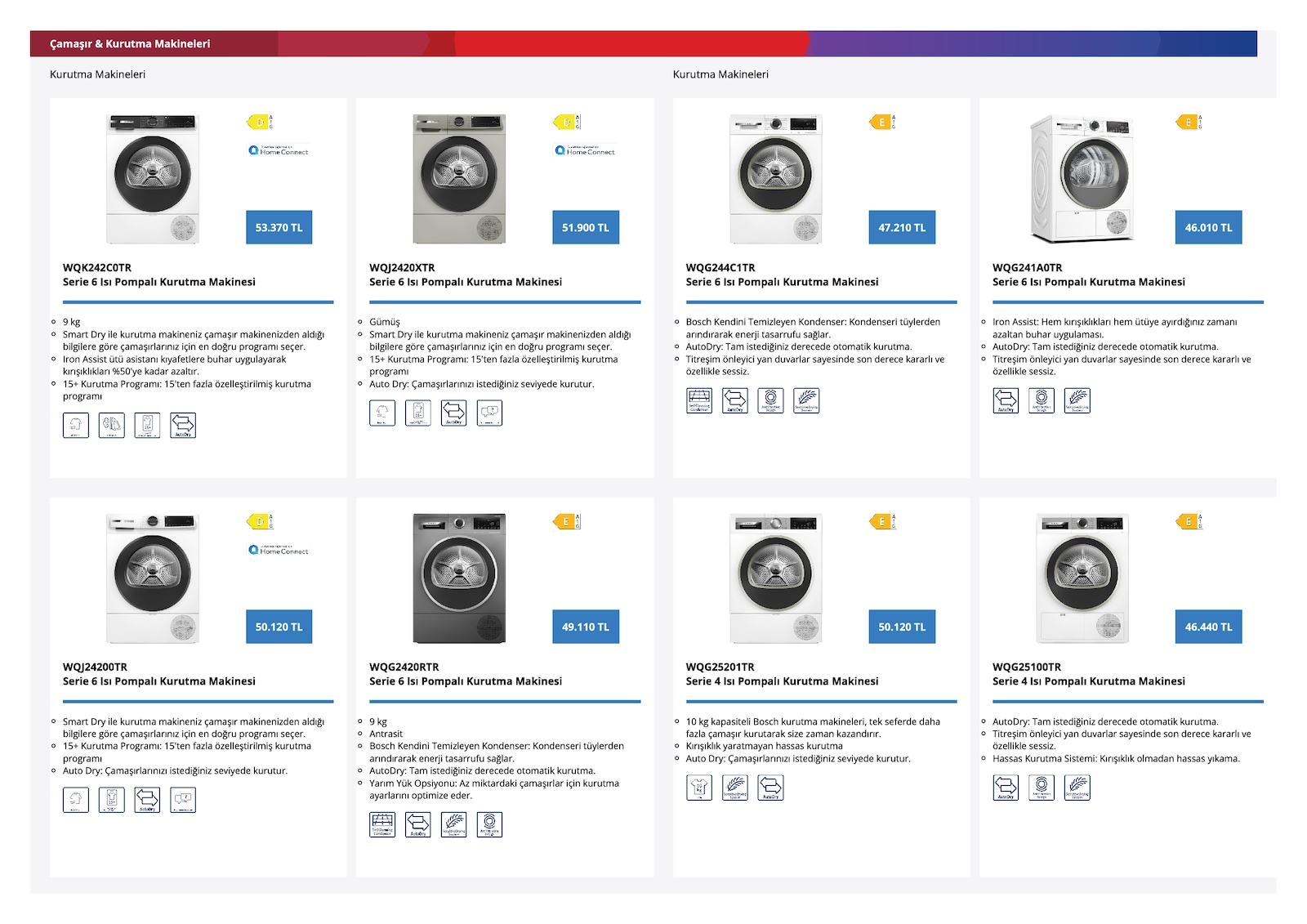Click the energy label on WQG25100TR
The height and width of the screenshot is (924, 1307).
(1189, 521)
